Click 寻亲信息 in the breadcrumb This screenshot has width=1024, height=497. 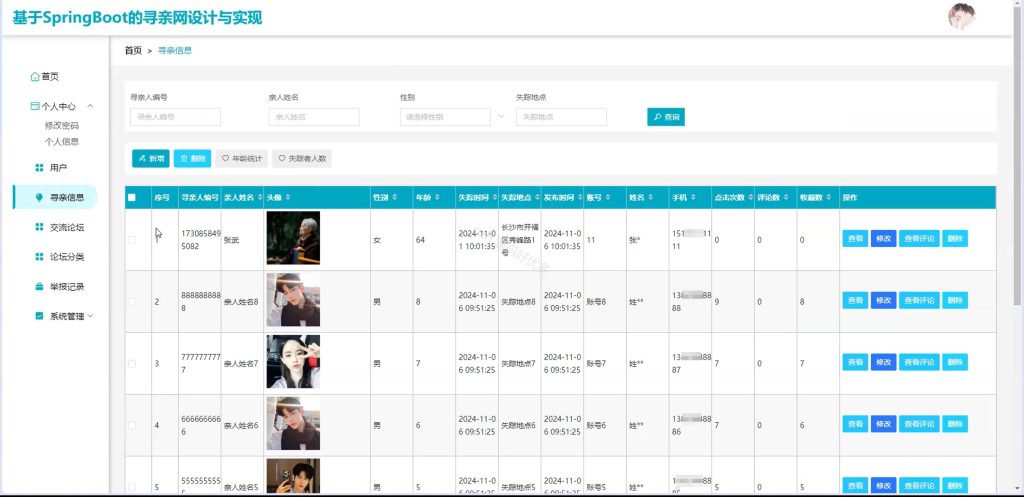[x=174, y=50]
